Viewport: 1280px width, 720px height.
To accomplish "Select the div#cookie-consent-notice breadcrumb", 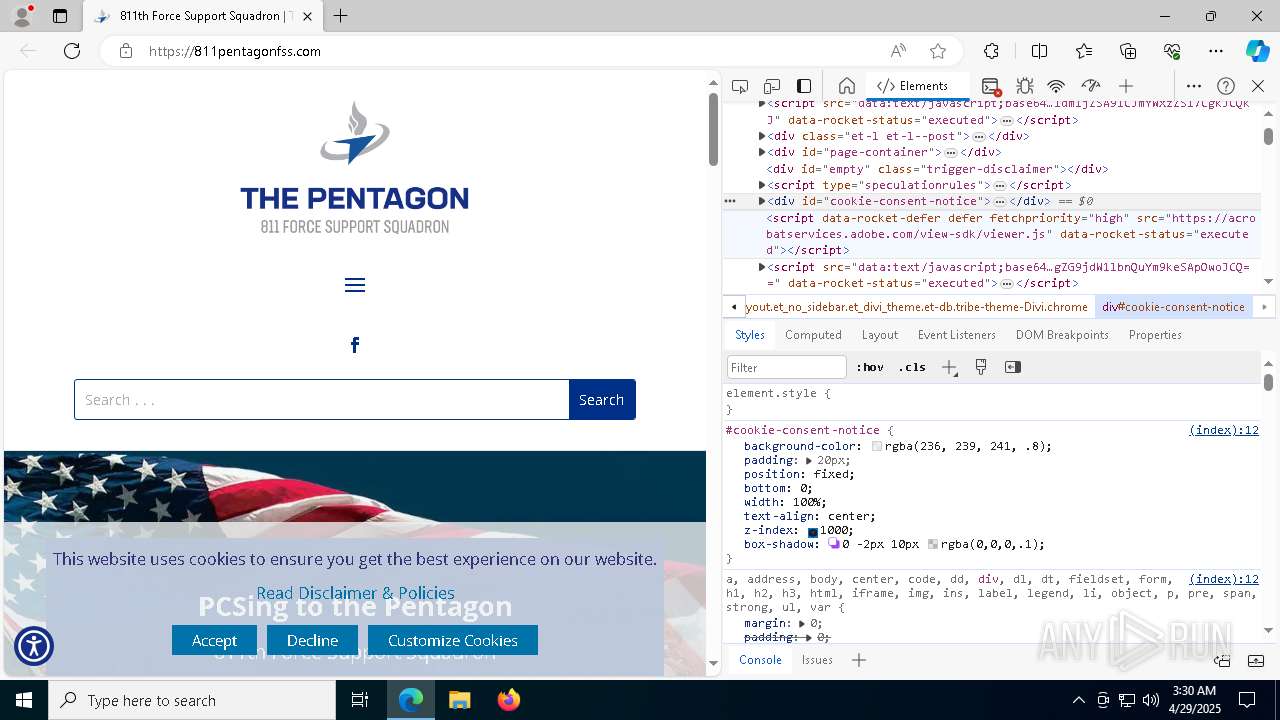I will (1173, 307).
